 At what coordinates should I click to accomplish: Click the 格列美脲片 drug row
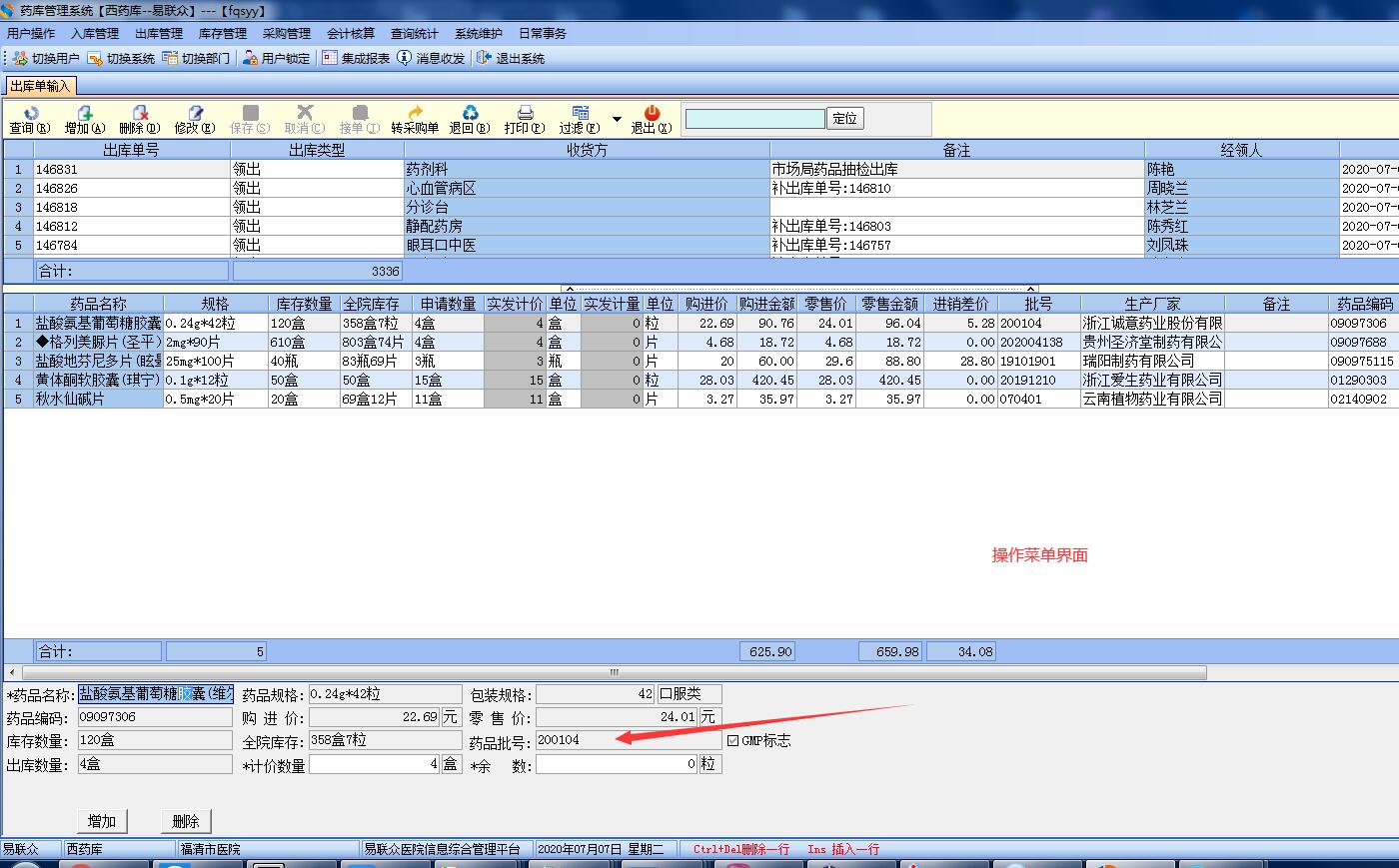[x=98, y=342]
